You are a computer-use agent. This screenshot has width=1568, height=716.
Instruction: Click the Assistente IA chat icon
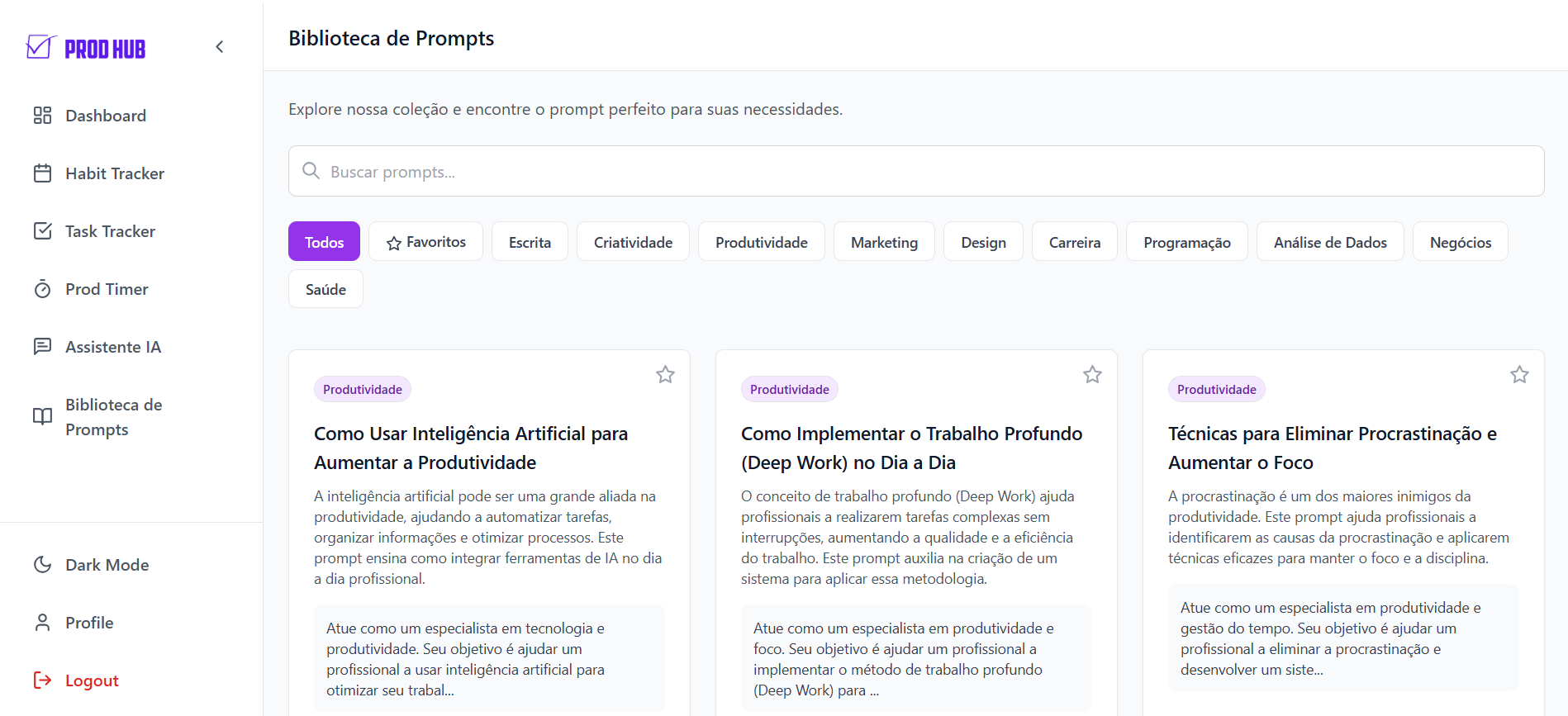[x=42, y=347]
